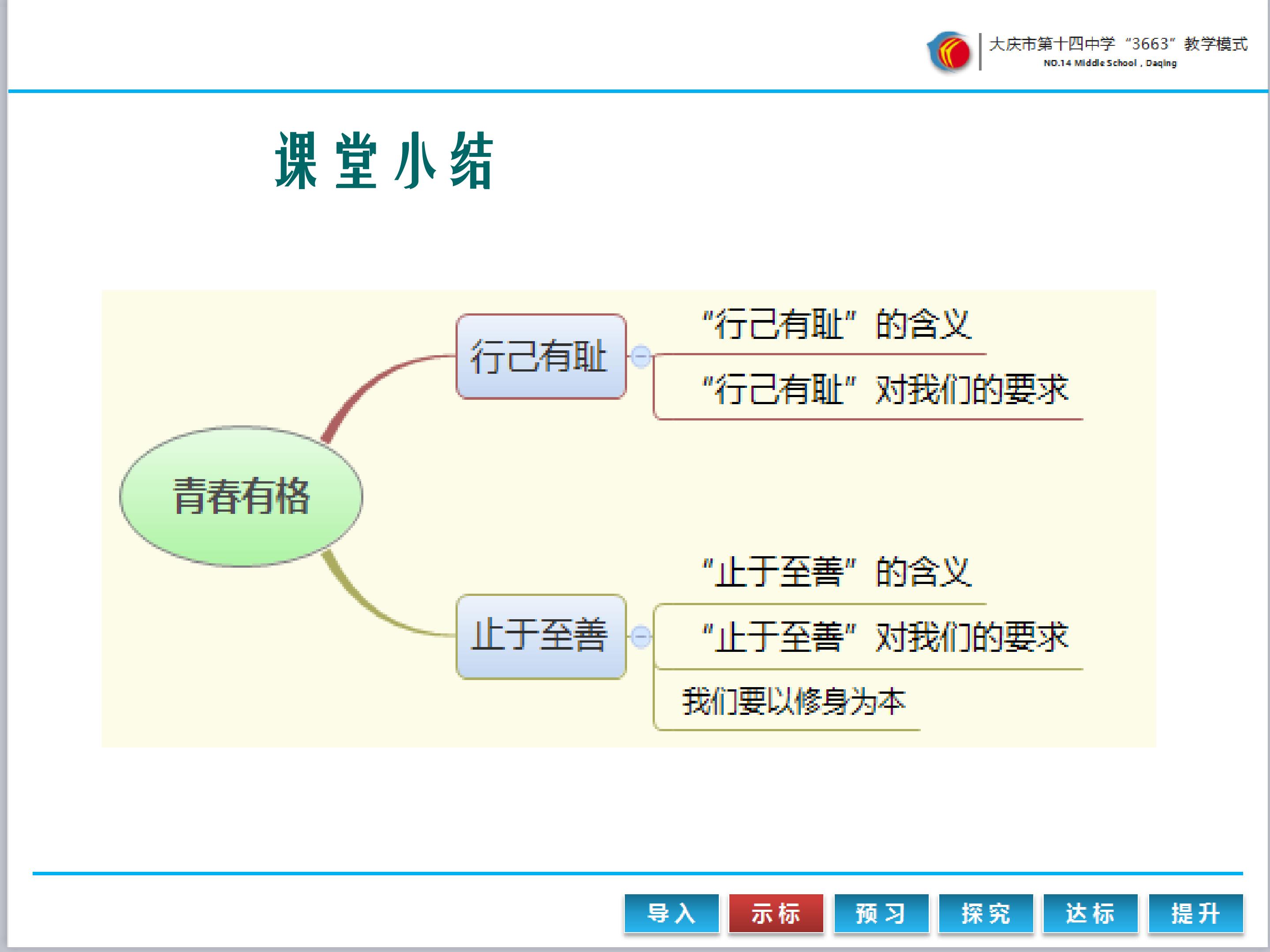Select the red 示标 button
Image resolution: width=1270 pixels, height=952 pixels.
click(776, 913)
